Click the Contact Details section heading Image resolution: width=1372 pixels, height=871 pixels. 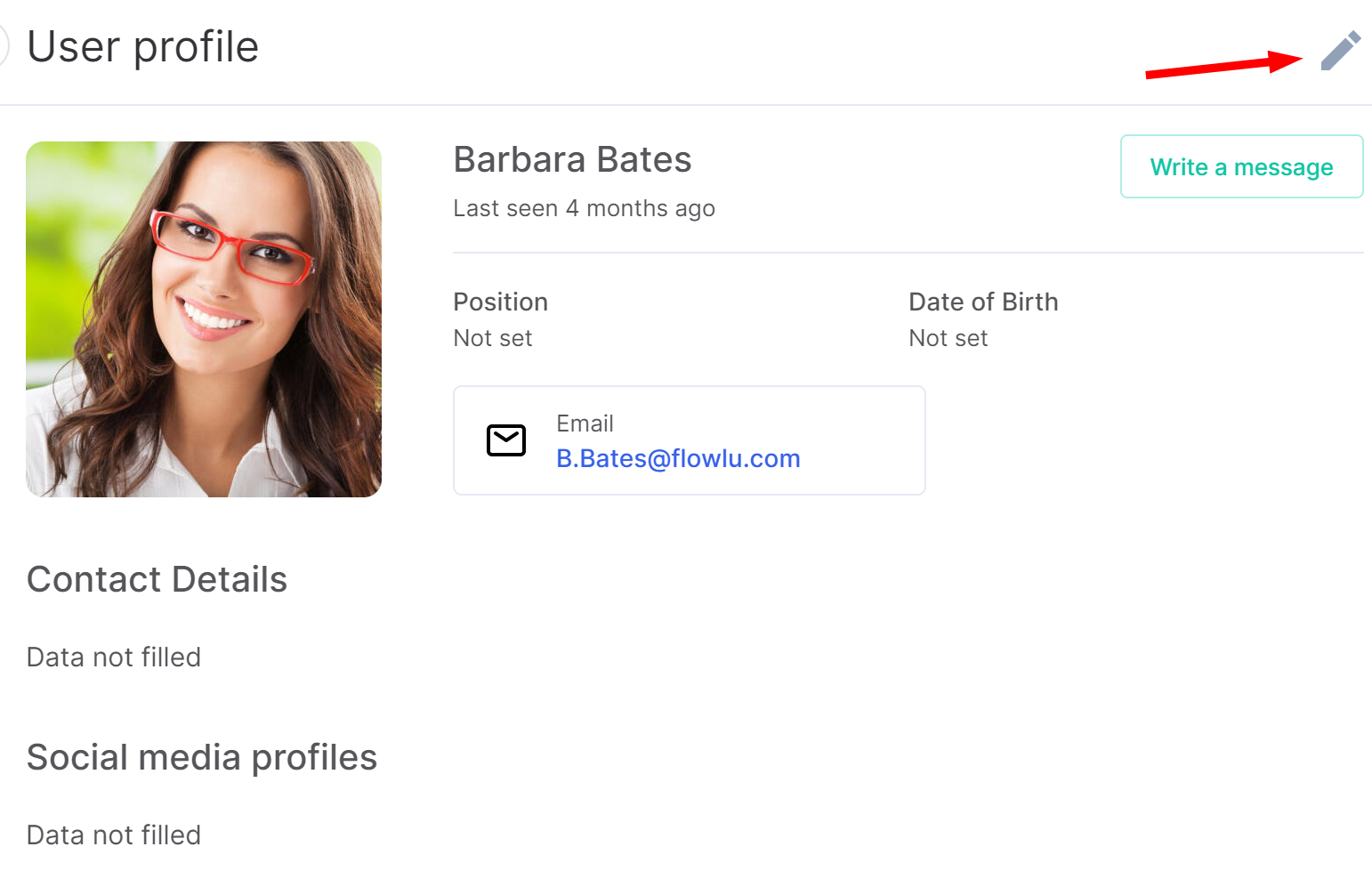(157, 579)
